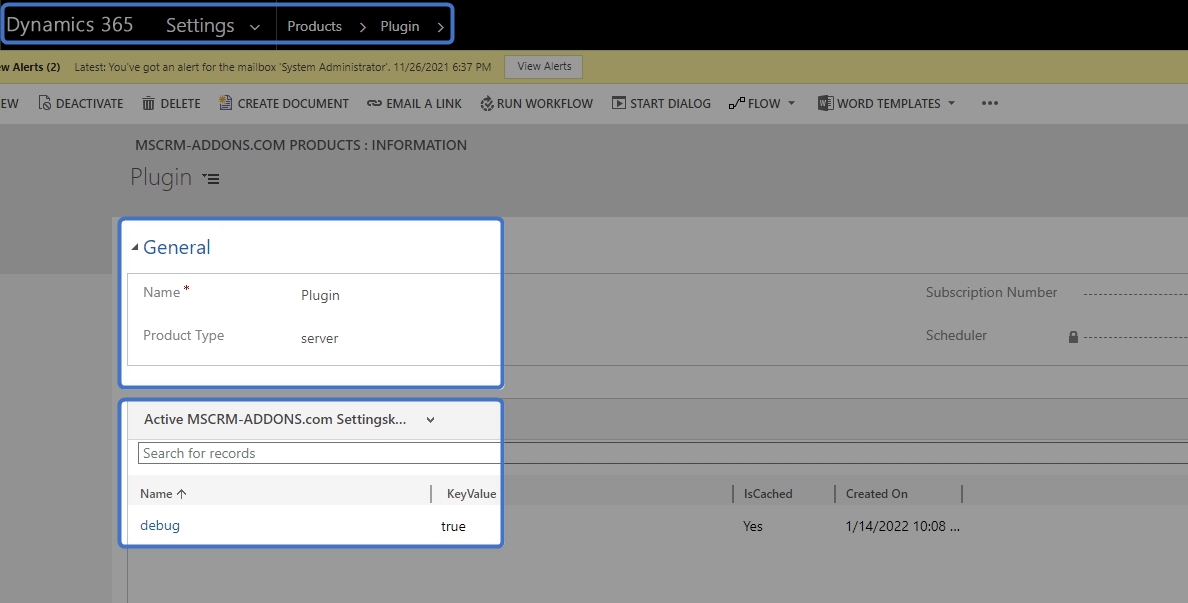
Task: Open the Plugin form selector menu
Action: click(x=211, y=179)
